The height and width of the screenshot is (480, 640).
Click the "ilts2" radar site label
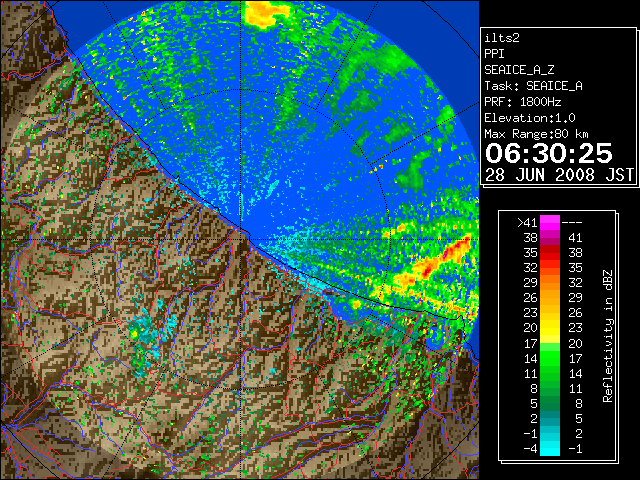[x=502, y=38]
